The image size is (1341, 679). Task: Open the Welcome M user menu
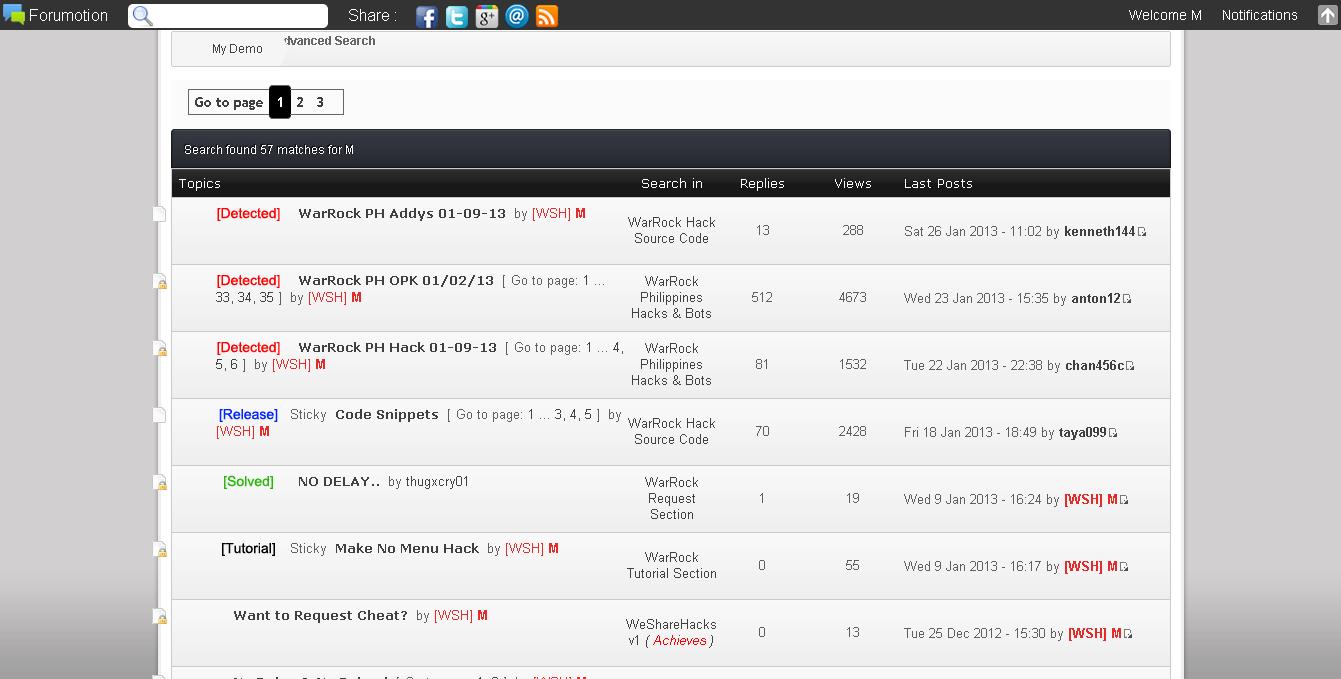tap(1165, 15)
